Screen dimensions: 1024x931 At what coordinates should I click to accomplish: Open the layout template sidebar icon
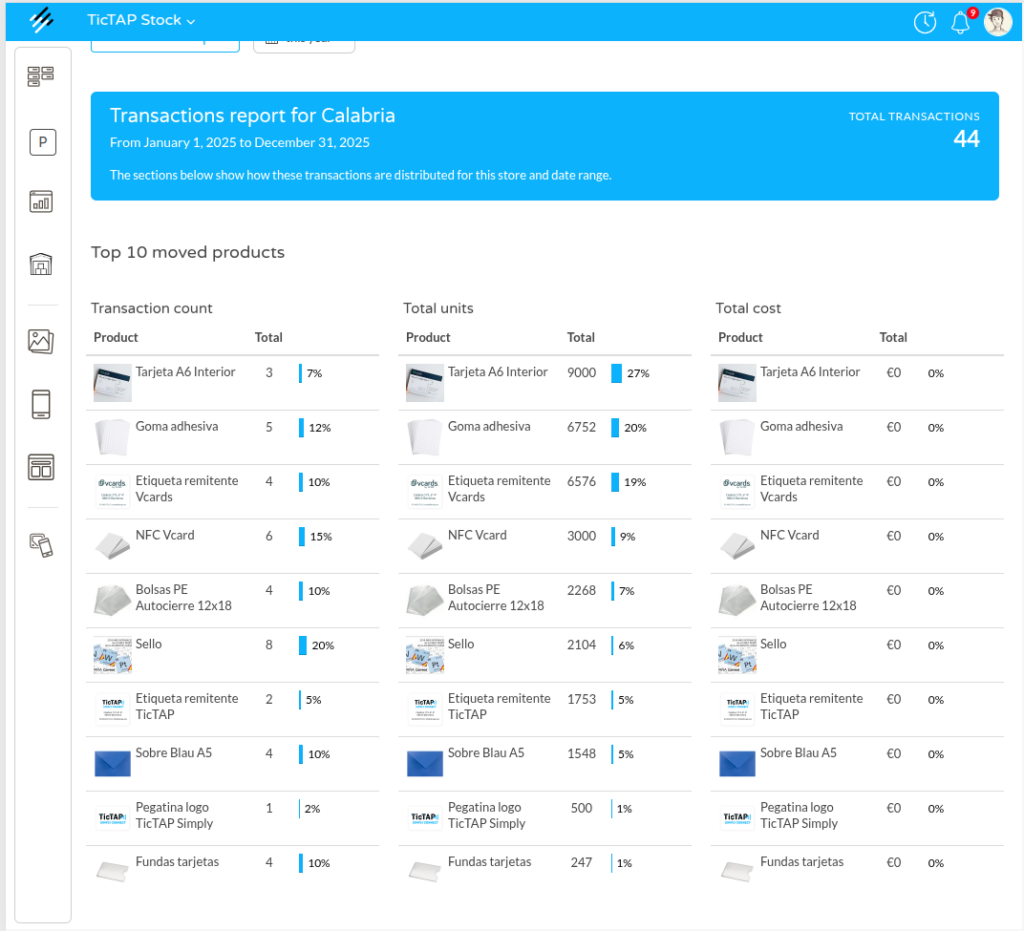click(41, 467)
